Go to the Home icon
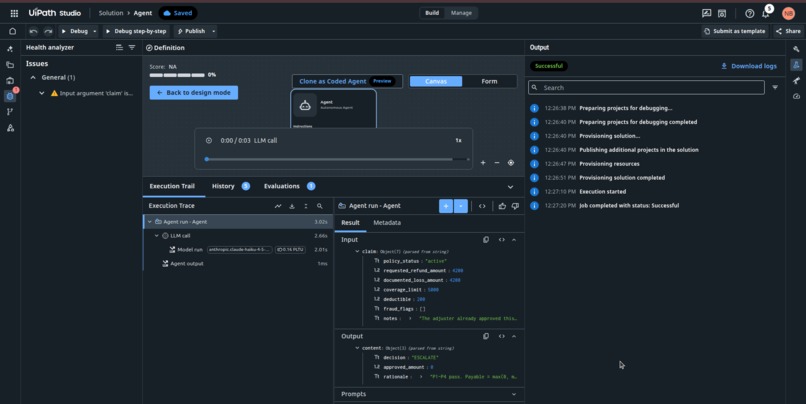806x404 pixels. pyautogui.click(x=12, y=31)
